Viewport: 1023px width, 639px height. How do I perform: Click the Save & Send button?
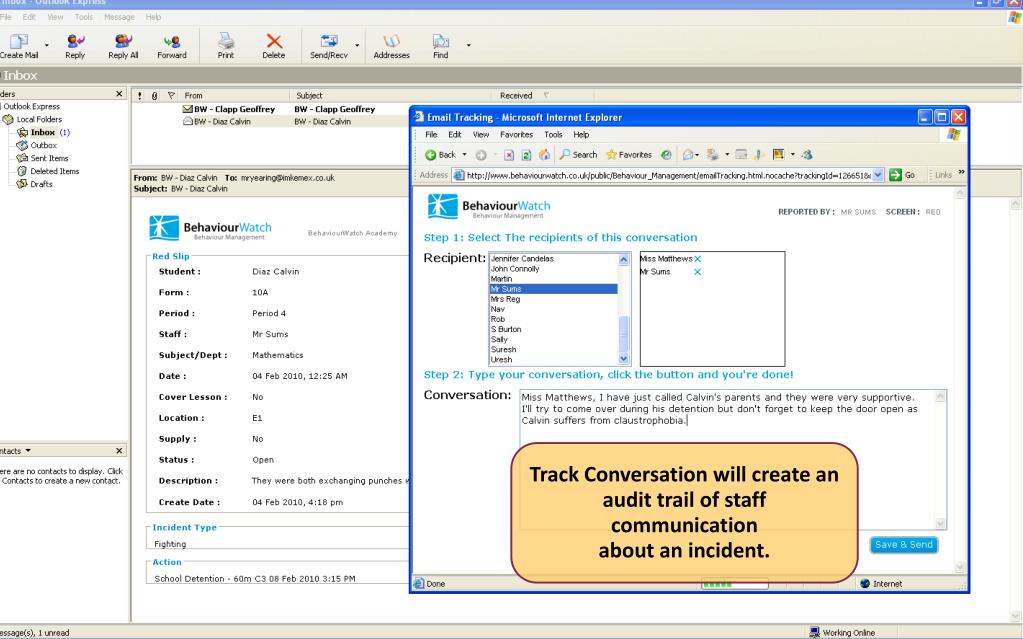point(904,544)
